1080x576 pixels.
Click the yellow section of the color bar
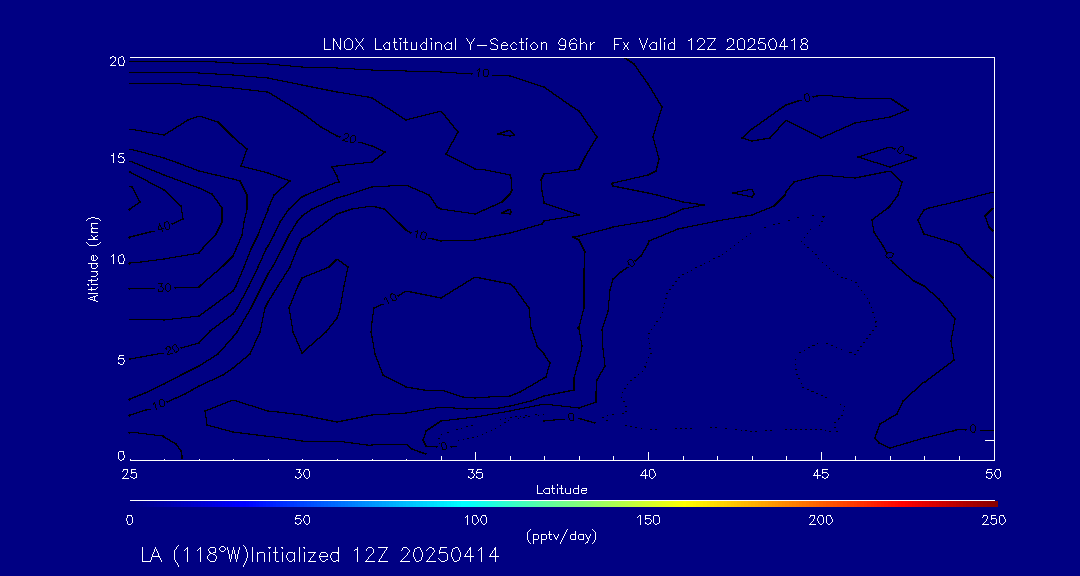coord(682,504)
